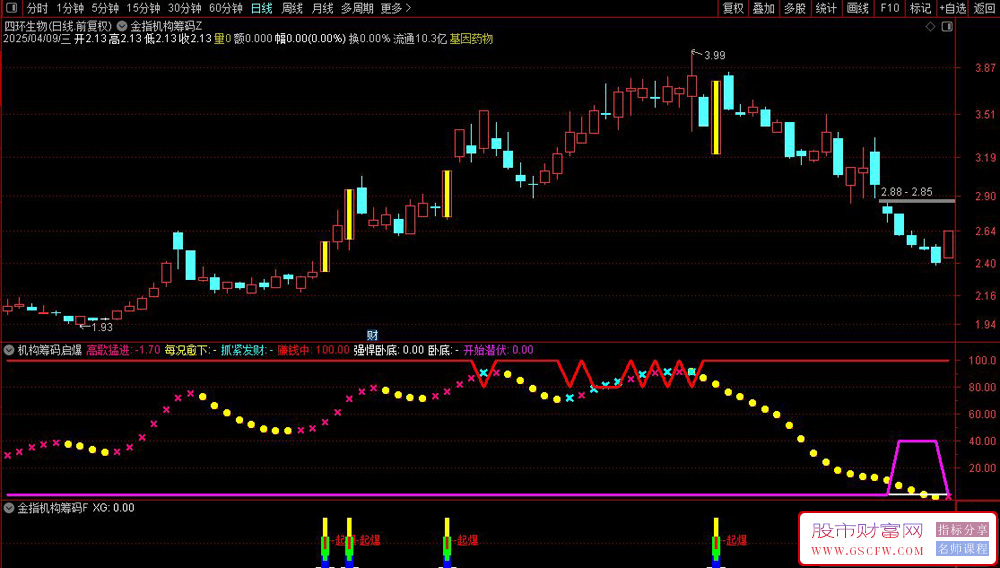Viewport: 1000px width, 568px height.
Task: Add stock via +自选 button
Action: coord(952,8)
